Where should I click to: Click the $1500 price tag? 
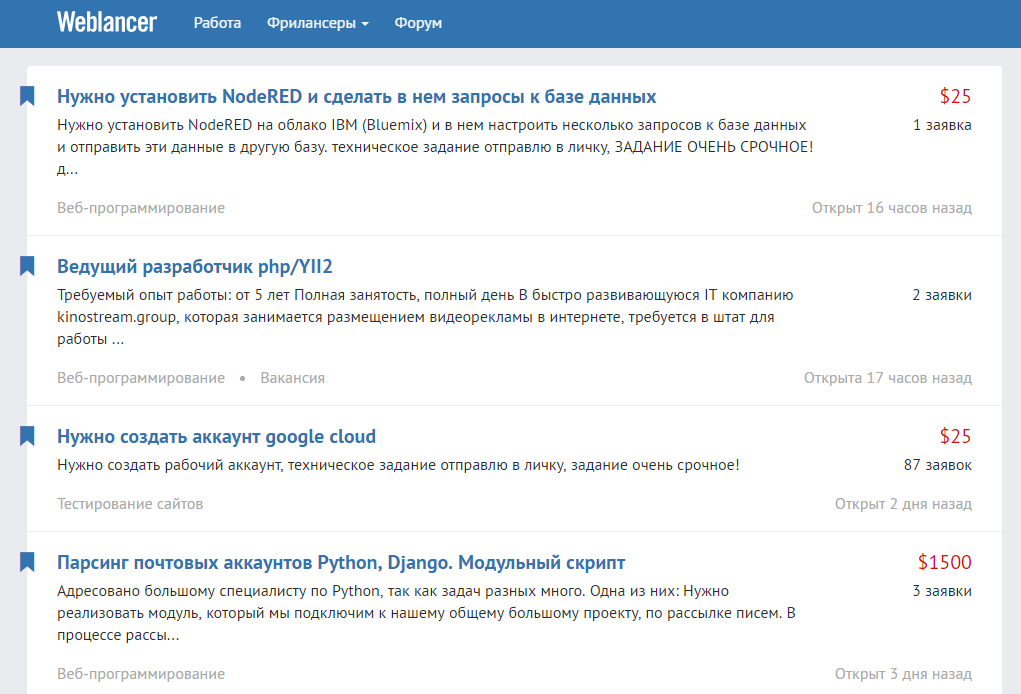pyautogui.click(x=947, y=562)
